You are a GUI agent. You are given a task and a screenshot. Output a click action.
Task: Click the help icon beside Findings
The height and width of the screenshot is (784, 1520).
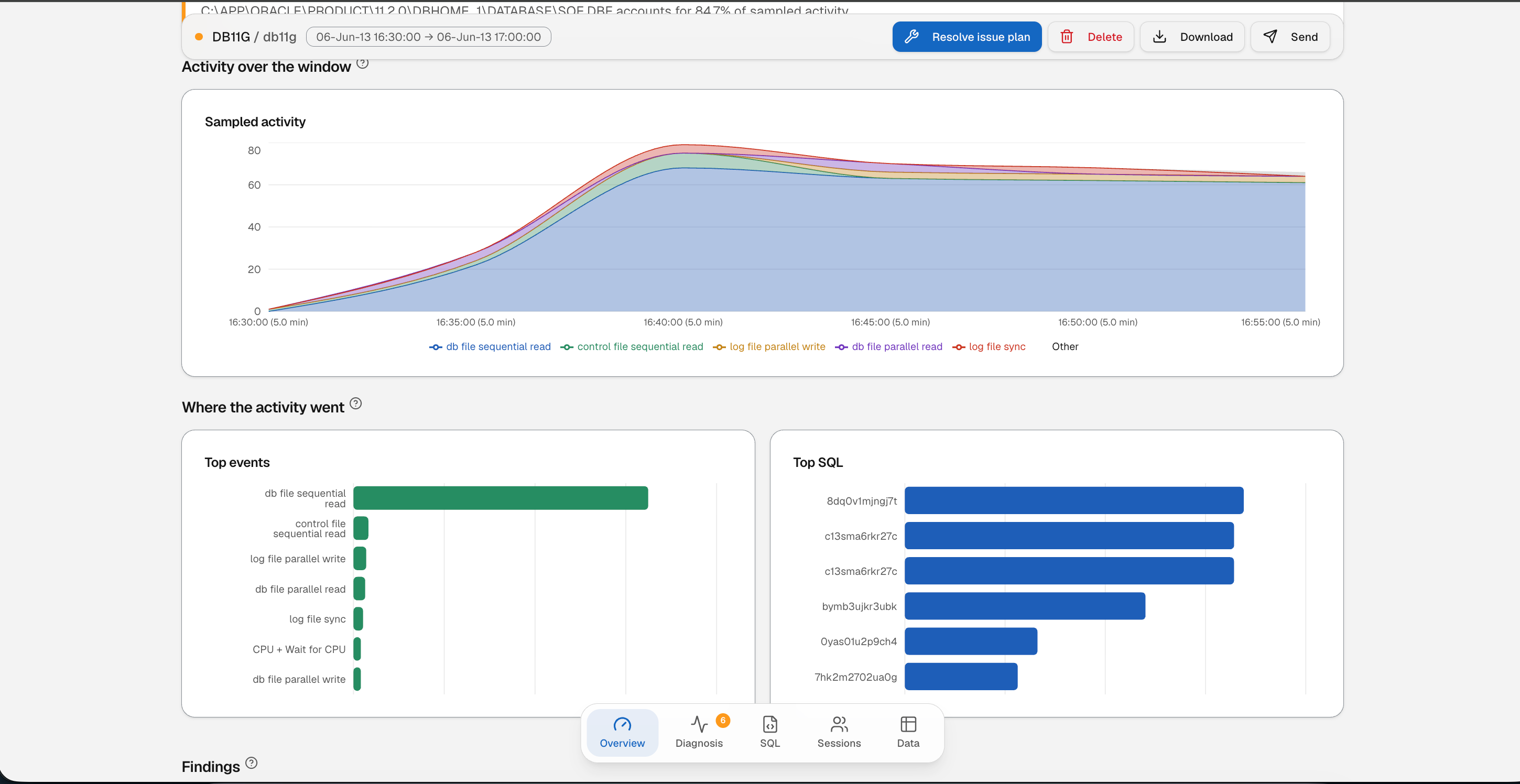pos(252,763)
